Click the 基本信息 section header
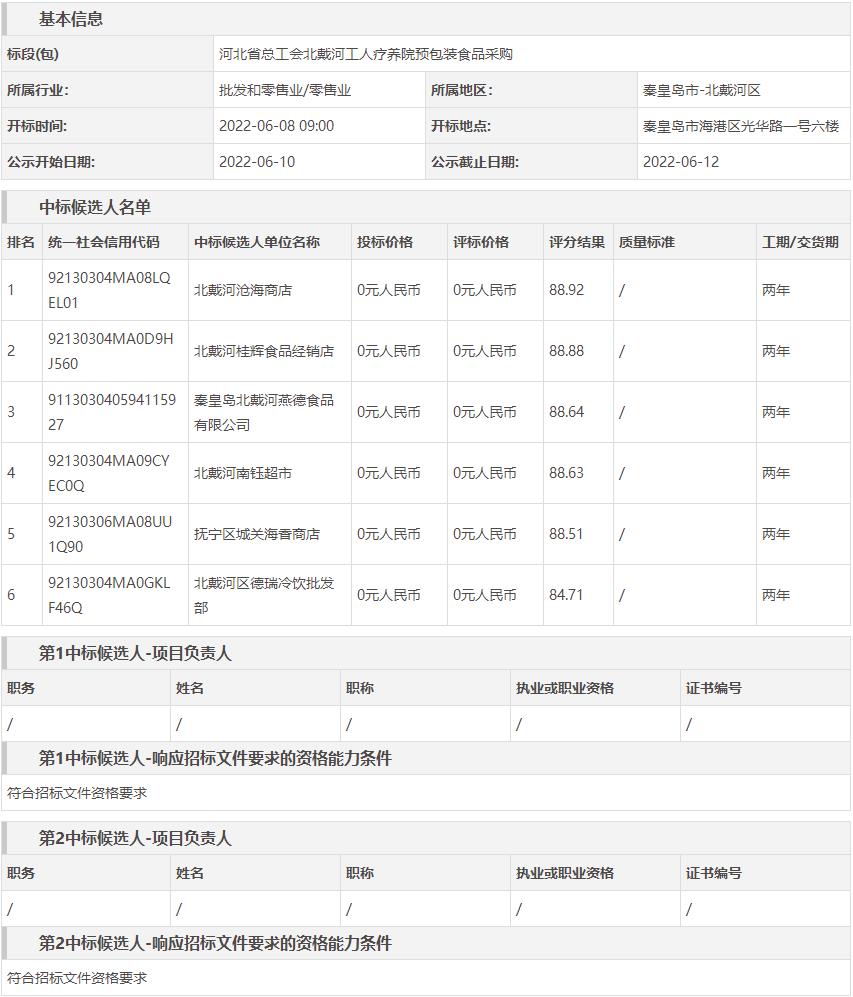The width and height of the screenshot is (853, 997). coord(70,19)
